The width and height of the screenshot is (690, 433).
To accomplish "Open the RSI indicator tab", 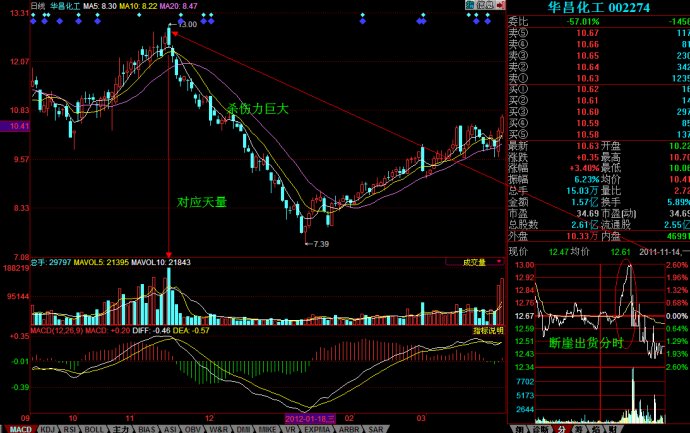I will point(70,428).
